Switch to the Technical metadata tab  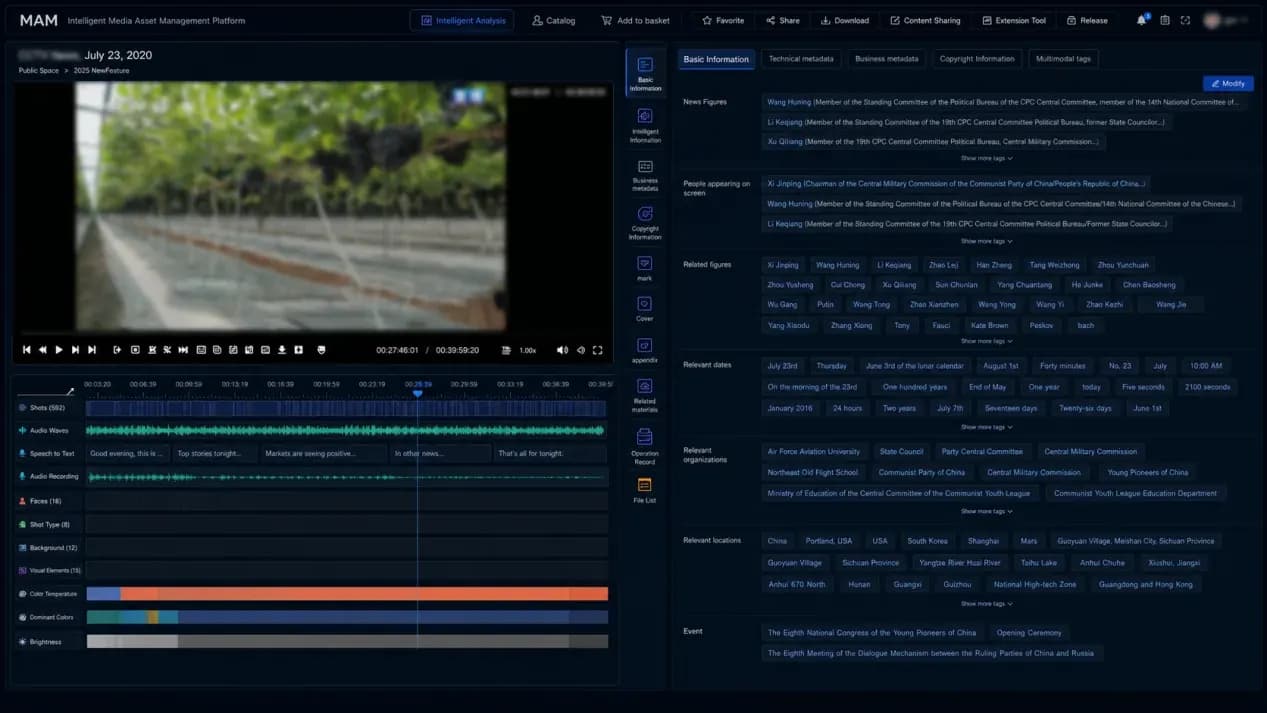(x=801, y=59)
